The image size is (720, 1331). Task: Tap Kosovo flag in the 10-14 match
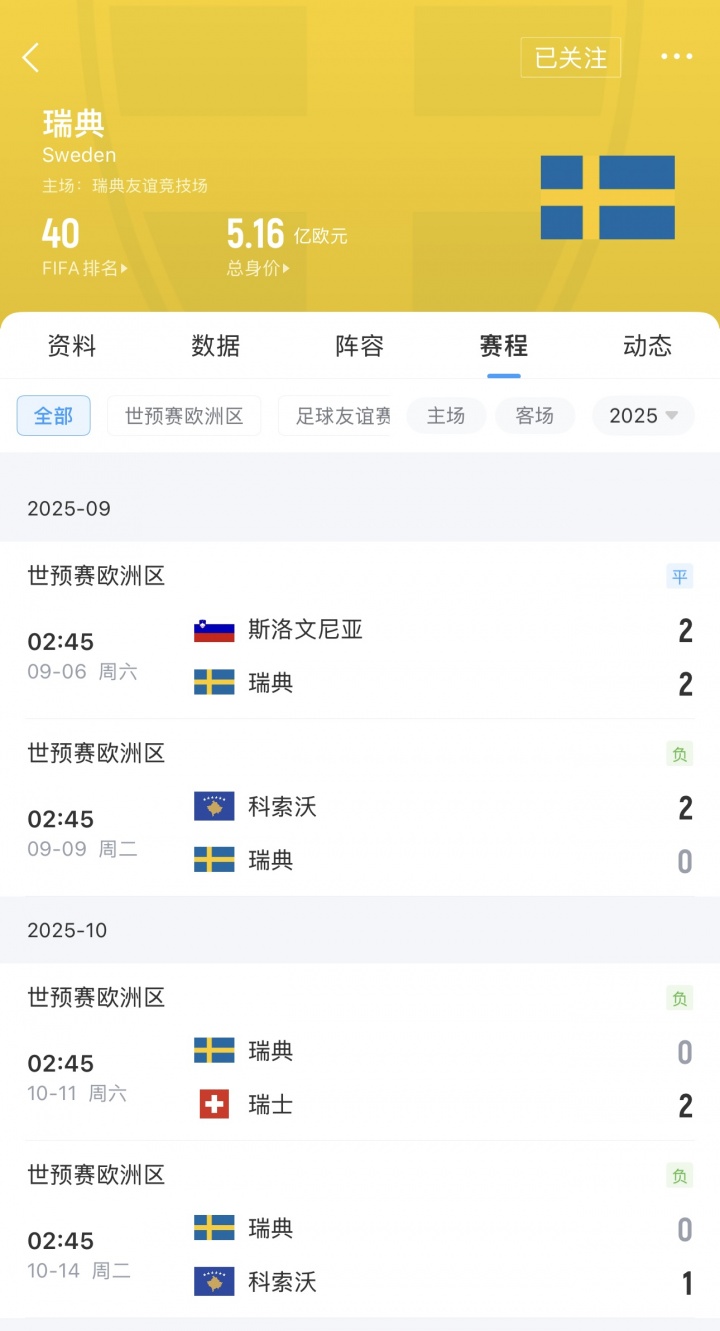pos(214,1282)
